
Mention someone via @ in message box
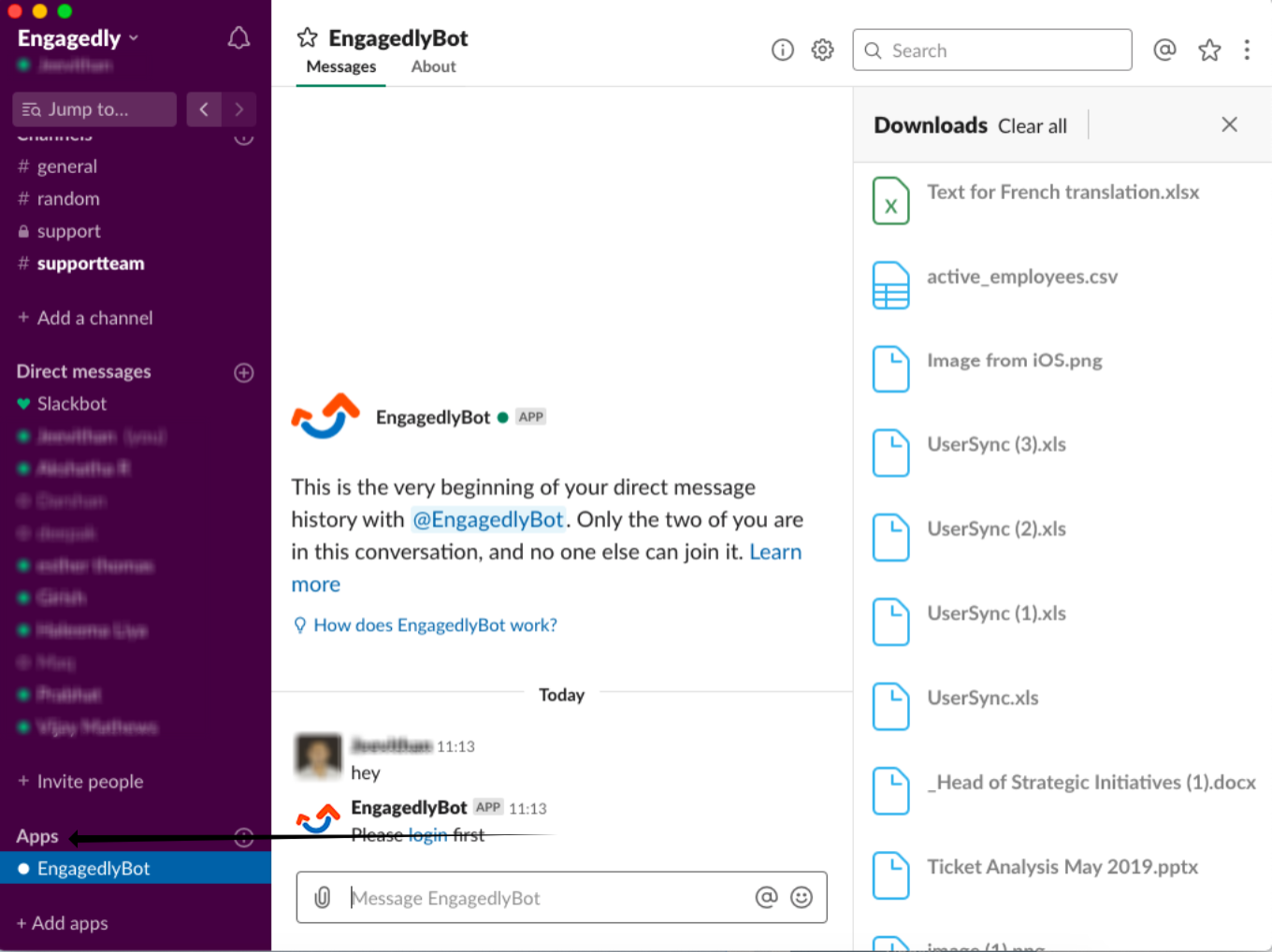(766, 898)
